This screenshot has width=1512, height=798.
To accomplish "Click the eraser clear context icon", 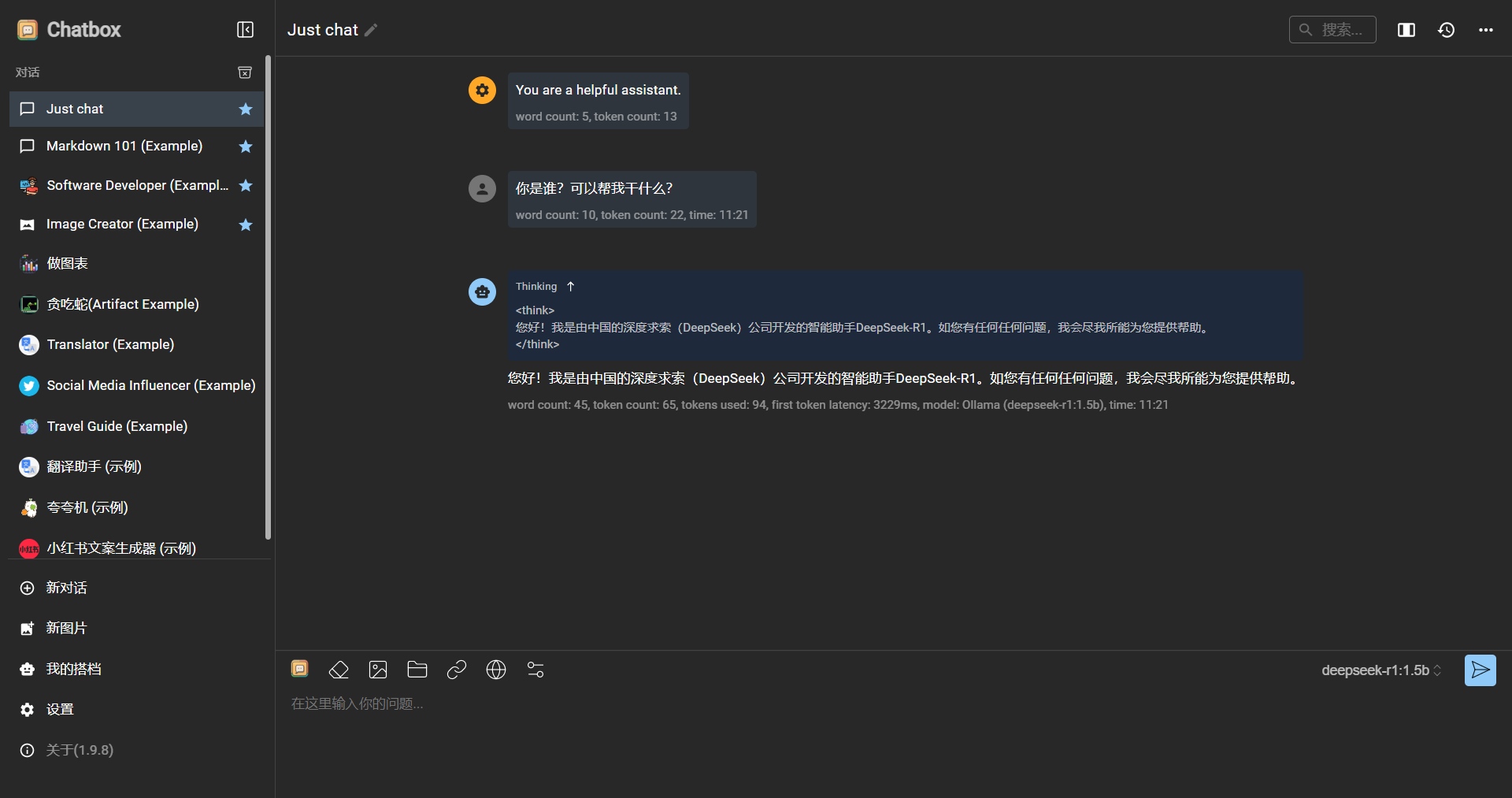I will click(339, 670).
